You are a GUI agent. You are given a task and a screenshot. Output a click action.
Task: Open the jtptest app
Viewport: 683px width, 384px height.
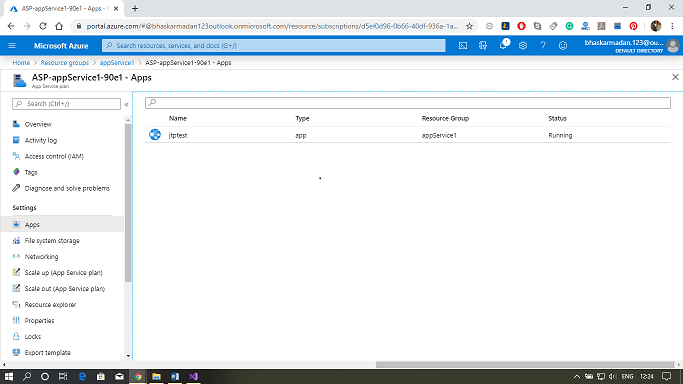(178, 135)
